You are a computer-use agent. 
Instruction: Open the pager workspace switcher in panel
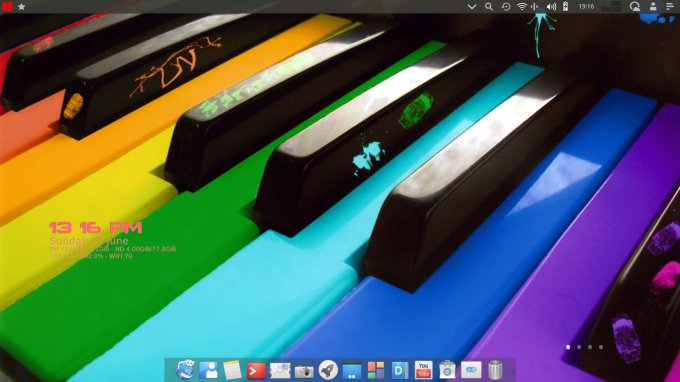point(611,7)
